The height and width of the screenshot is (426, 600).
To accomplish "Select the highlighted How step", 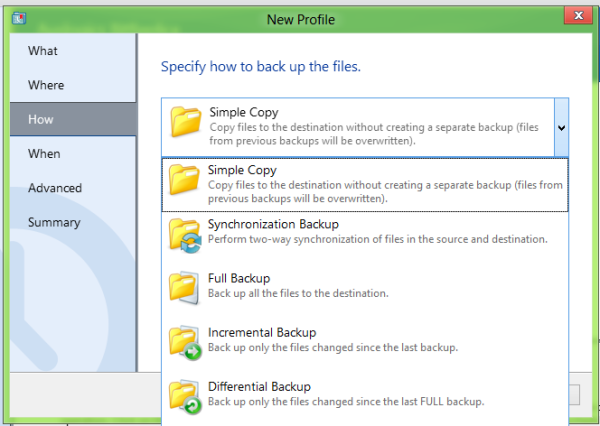I will pyautogui.click(x=73, y=119).
